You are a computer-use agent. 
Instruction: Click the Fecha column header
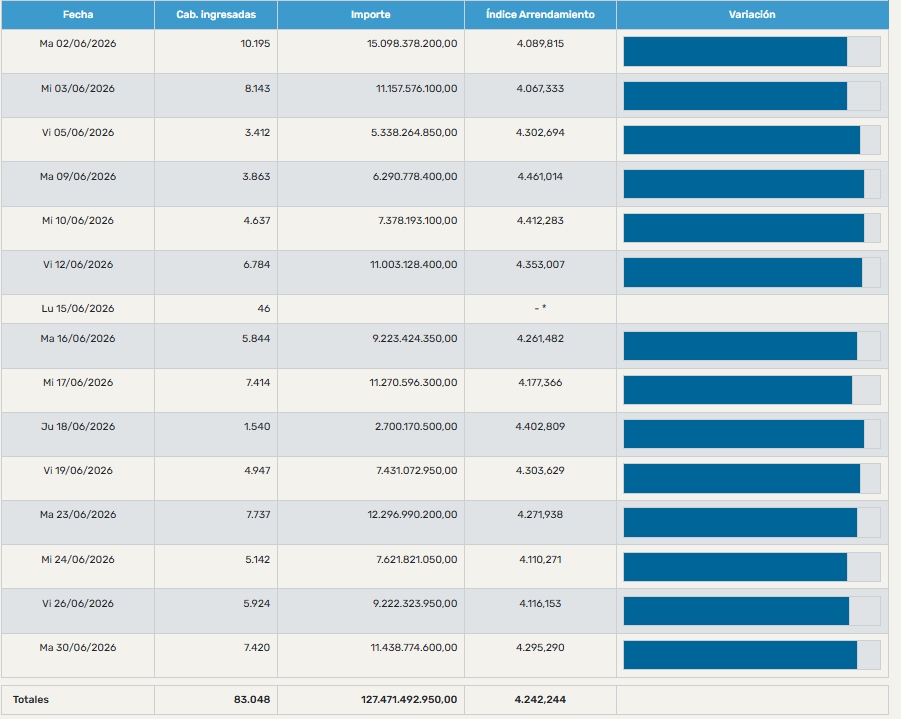[78, 15]
